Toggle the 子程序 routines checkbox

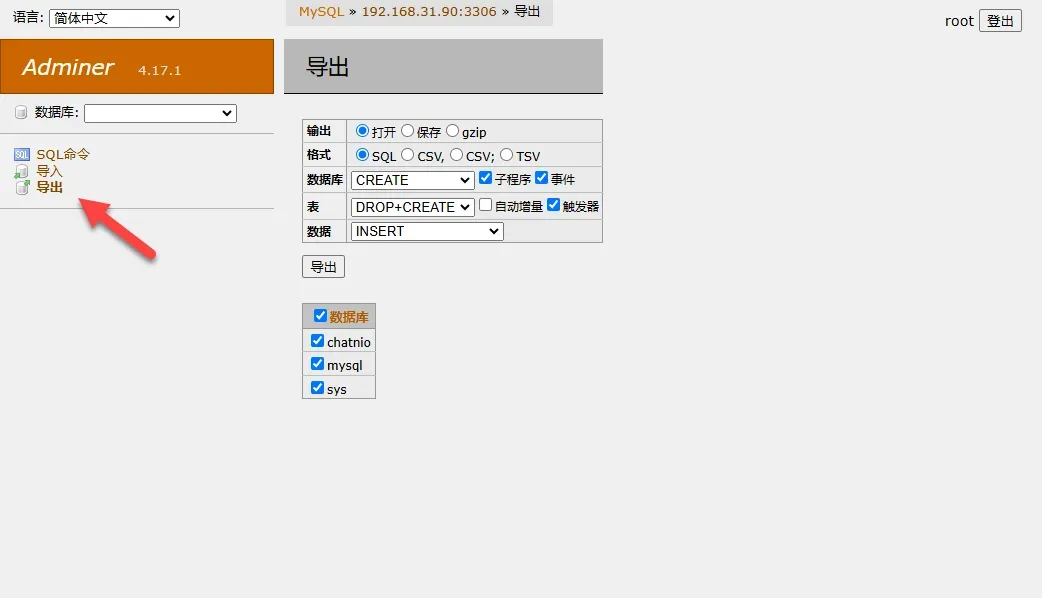pos(486,178)
